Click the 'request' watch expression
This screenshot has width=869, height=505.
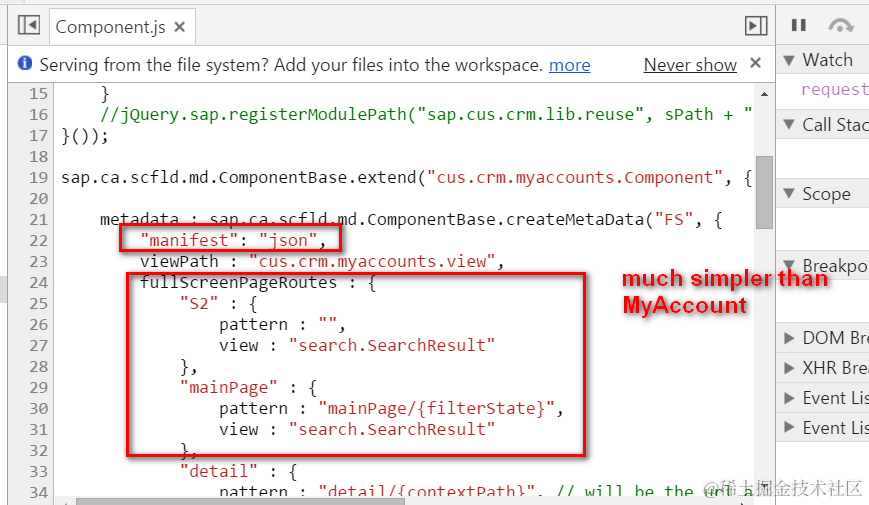coord(835,89)
